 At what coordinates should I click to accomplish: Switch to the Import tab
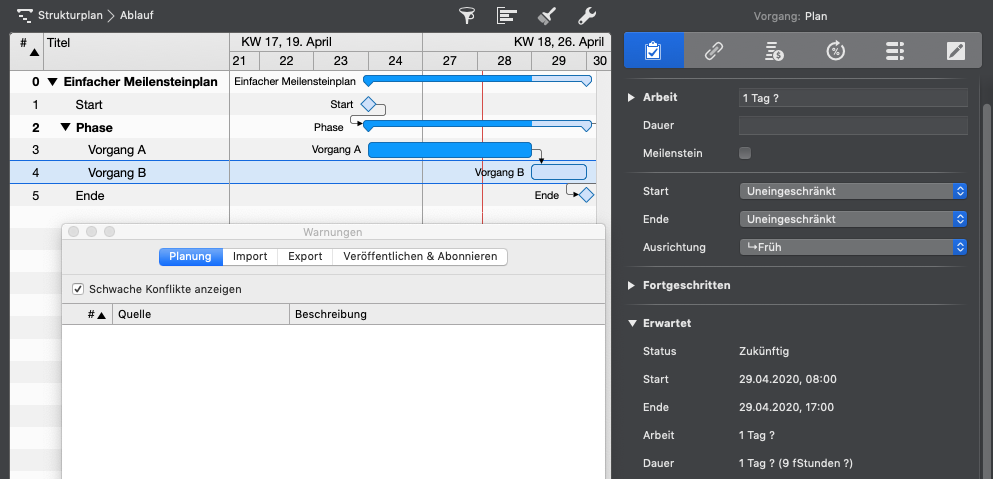point(250,256)
